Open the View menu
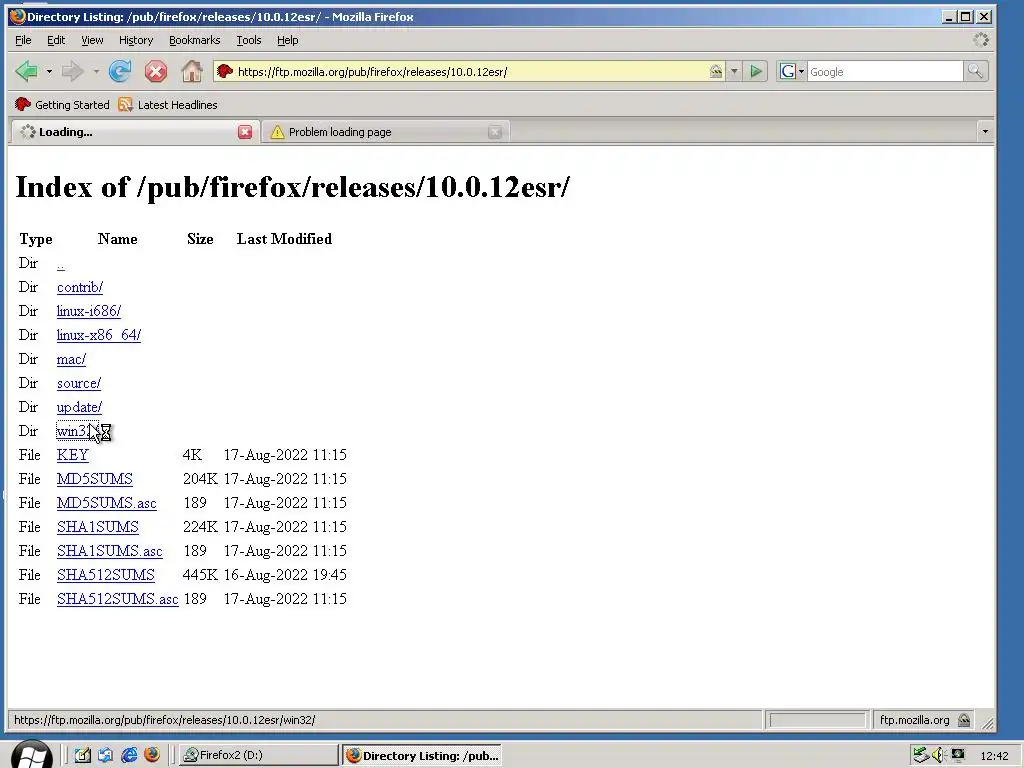This screenshot has height=768, width=1024. click(x=92, y=40)
